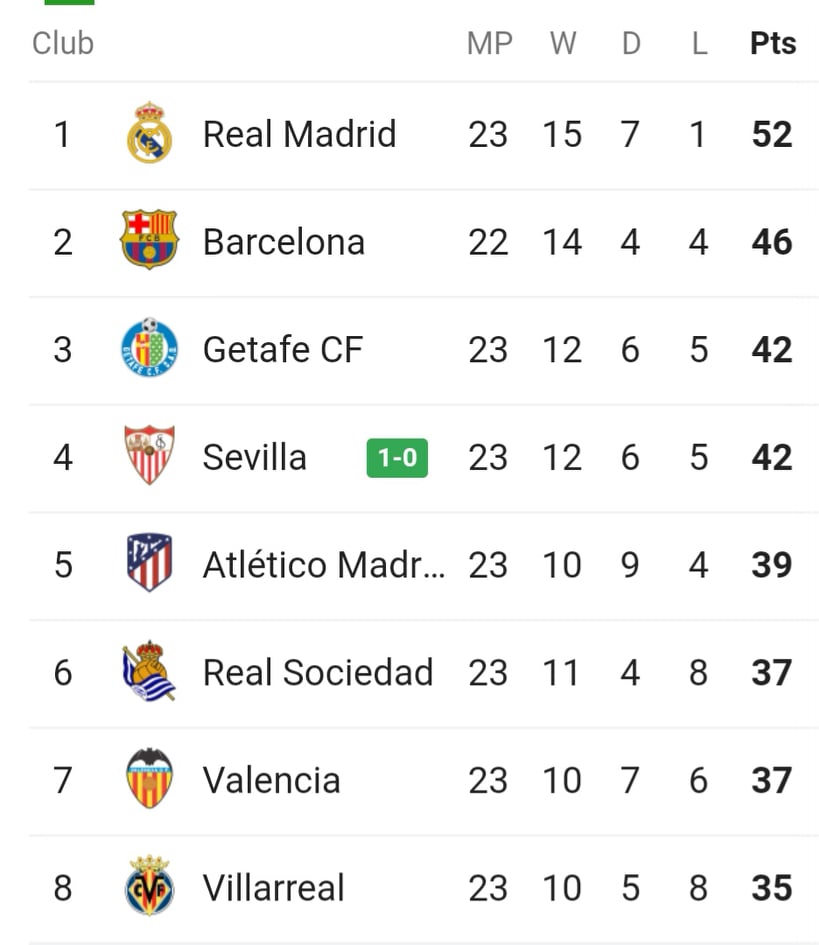The width and height of the screenshot is (819, 945).
Task: Tap the green 1-0 live score badge
Action: pos(397,458)
